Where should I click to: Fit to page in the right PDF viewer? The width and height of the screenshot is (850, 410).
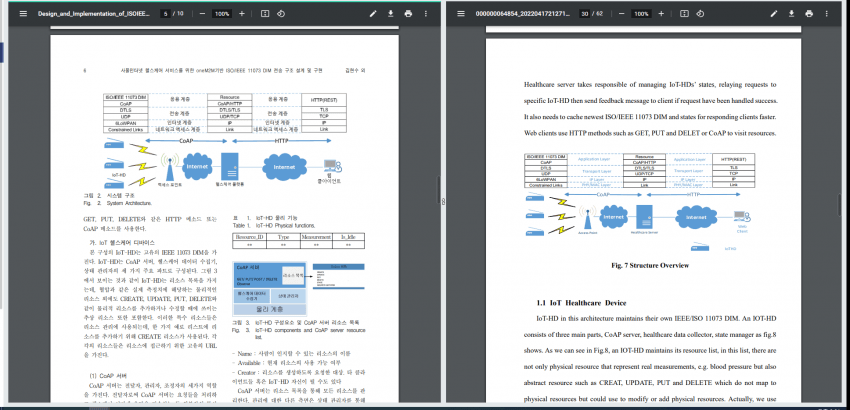click(684, 14)
